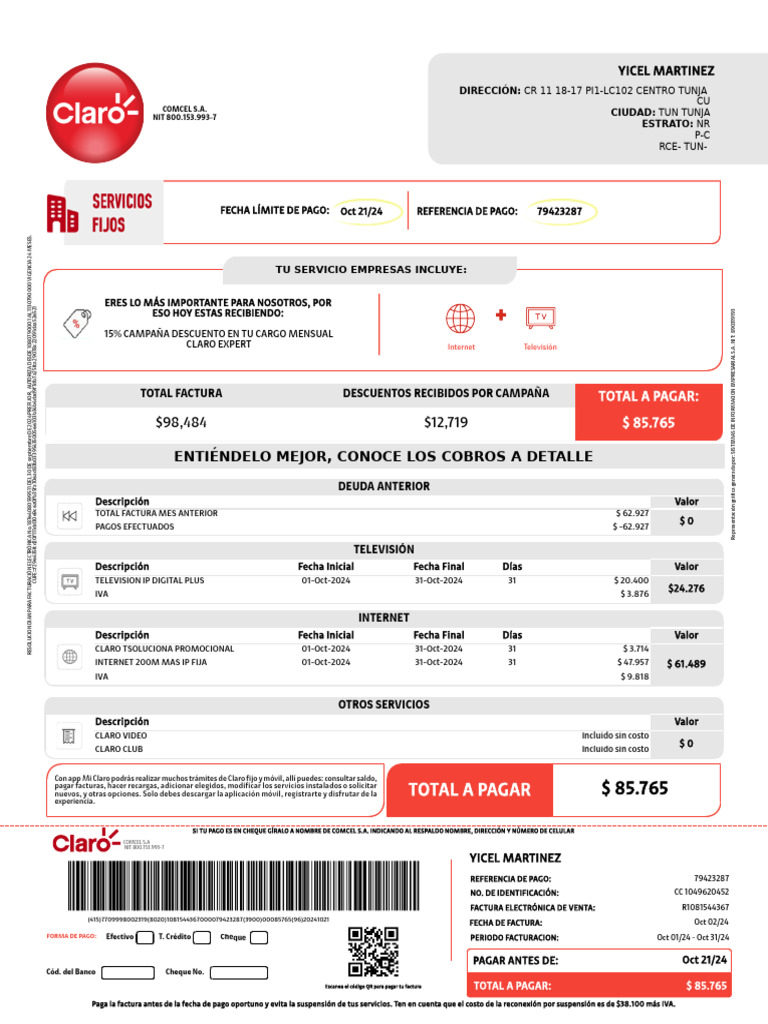The width and height of the screenshot is (768, 1024).
Task: Click the Pagos Efectuados row
Action: coord(372,526)
